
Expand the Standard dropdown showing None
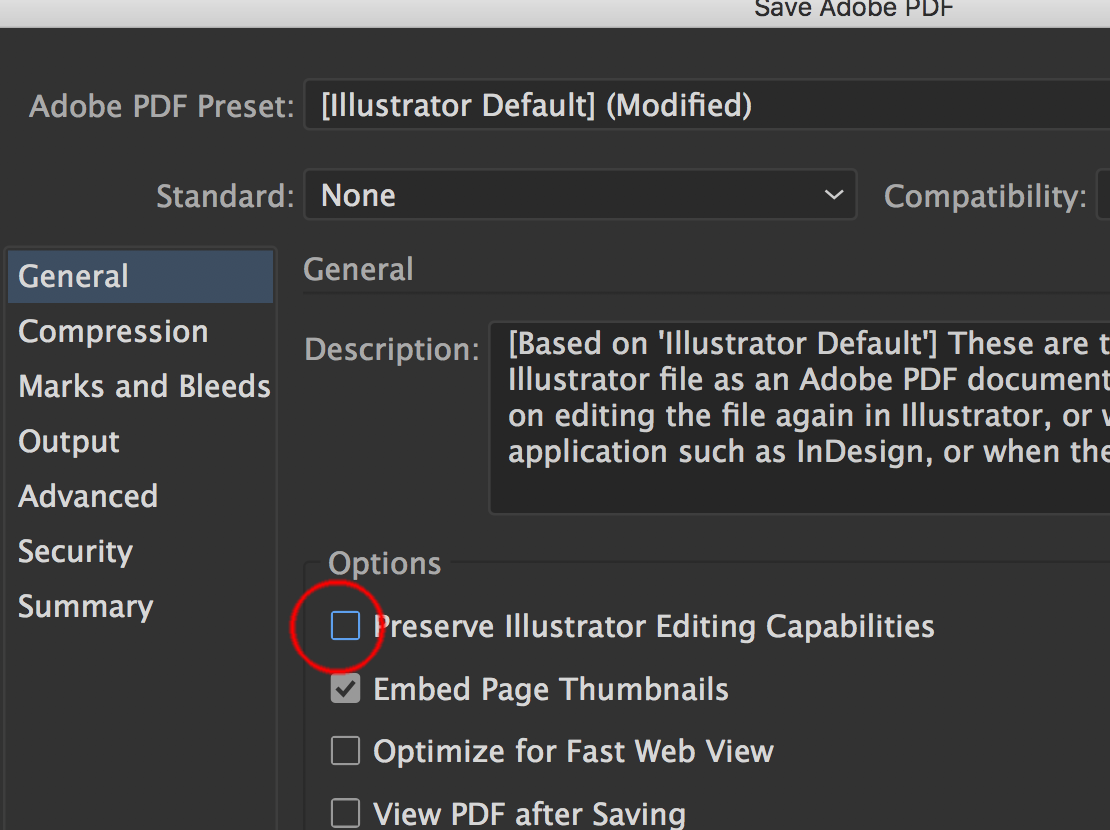580,195
